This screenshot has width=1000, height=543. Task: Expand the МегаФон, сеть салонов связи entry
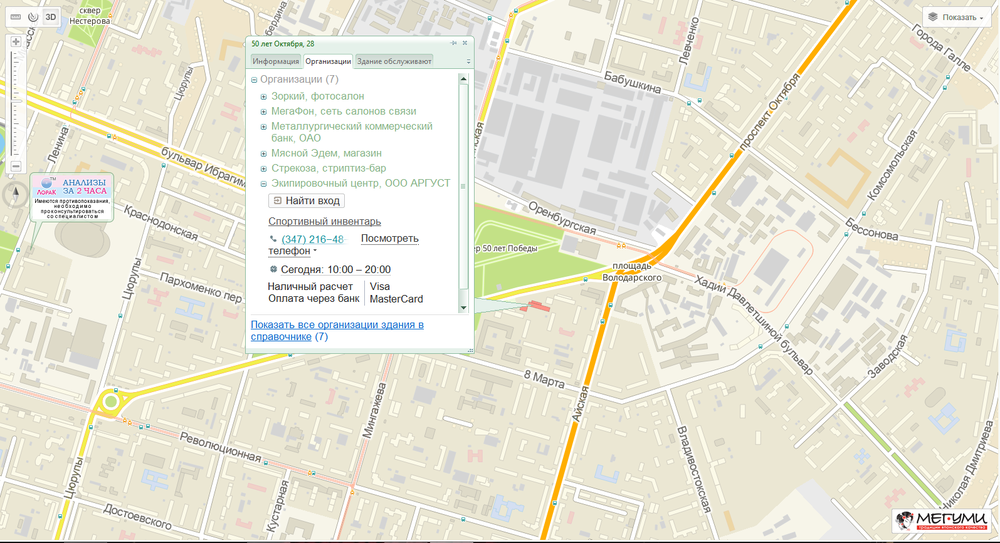coord(264,112)
